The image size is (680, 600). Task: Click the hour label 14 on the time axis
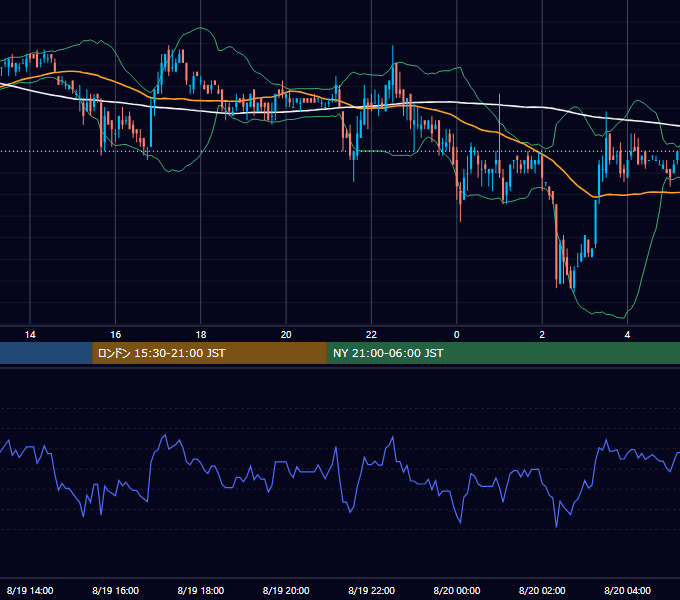coord(30,335)
